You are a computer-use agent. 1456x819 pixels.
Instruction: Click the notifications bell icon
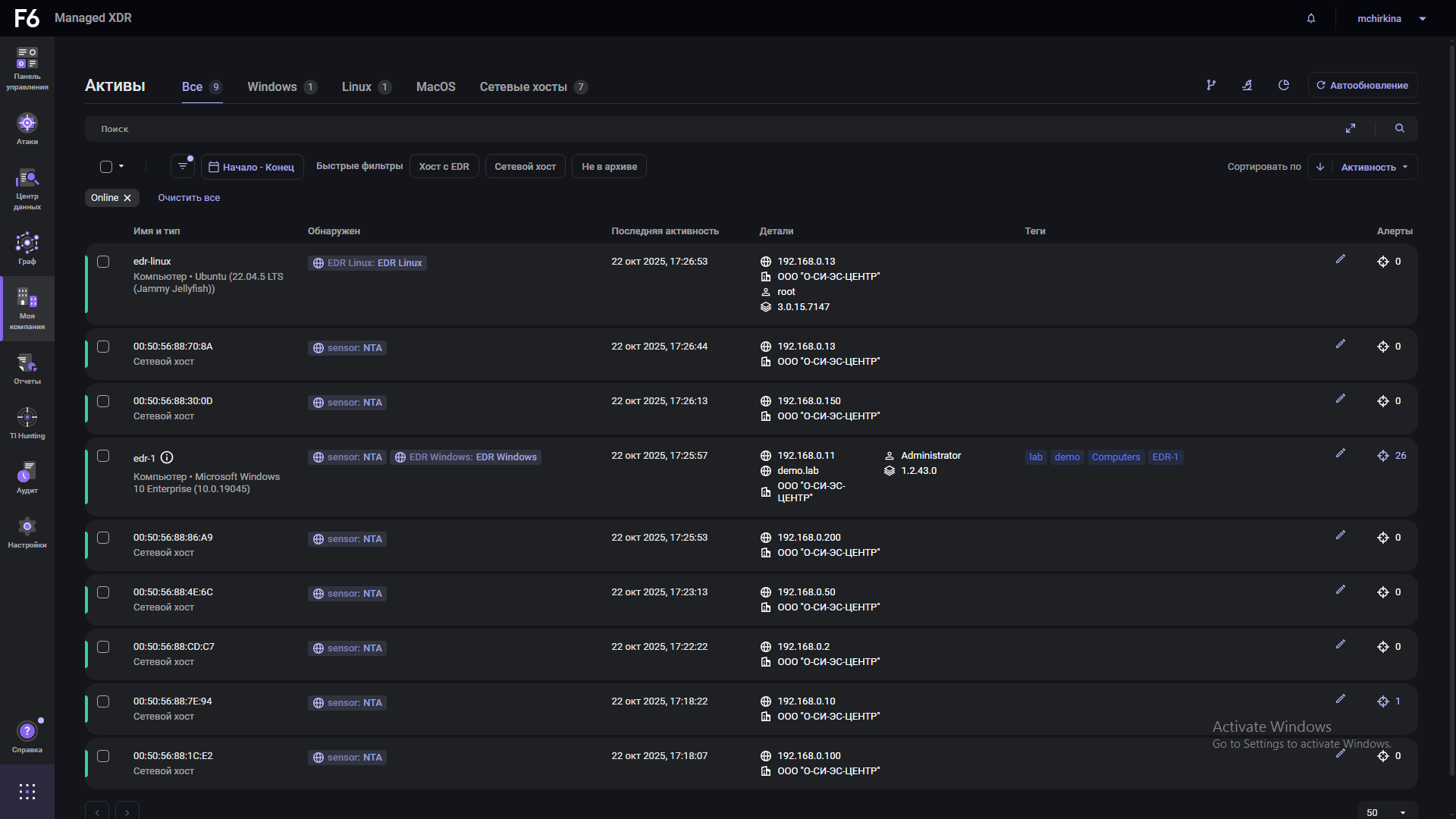pyautogui.click(x=1311, y=18)
